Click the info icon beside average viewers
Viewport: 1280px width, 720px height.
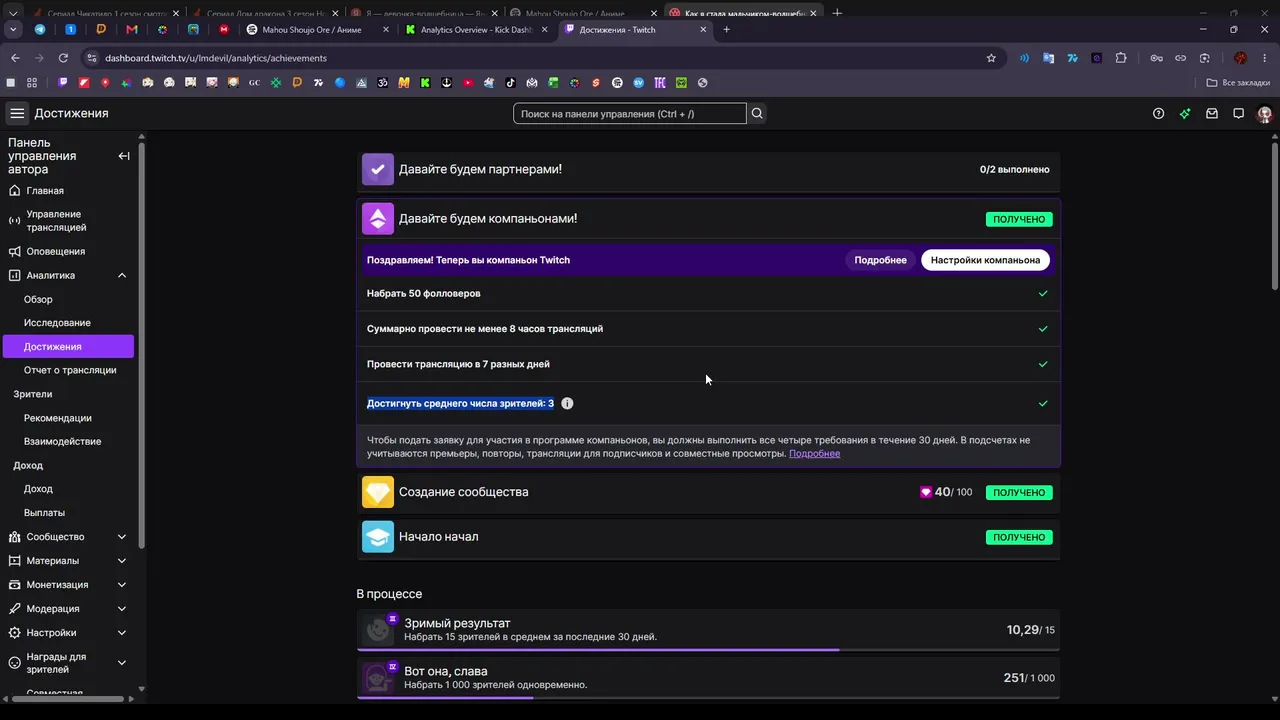(x=567, y=404)
